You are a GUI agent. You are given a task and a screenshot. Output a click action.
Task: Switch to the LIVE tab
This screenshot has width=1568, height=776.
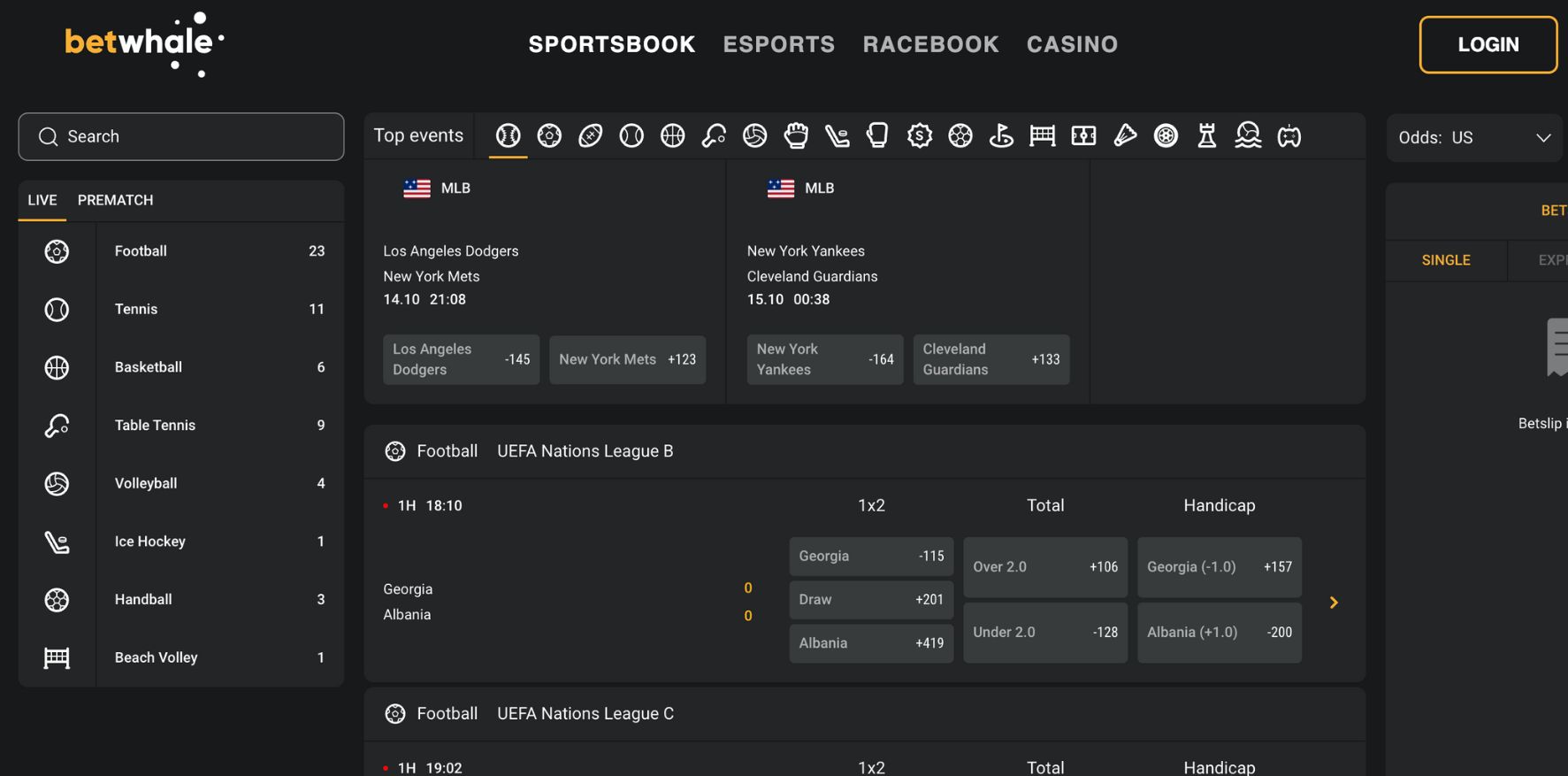[x=42, y=200]
